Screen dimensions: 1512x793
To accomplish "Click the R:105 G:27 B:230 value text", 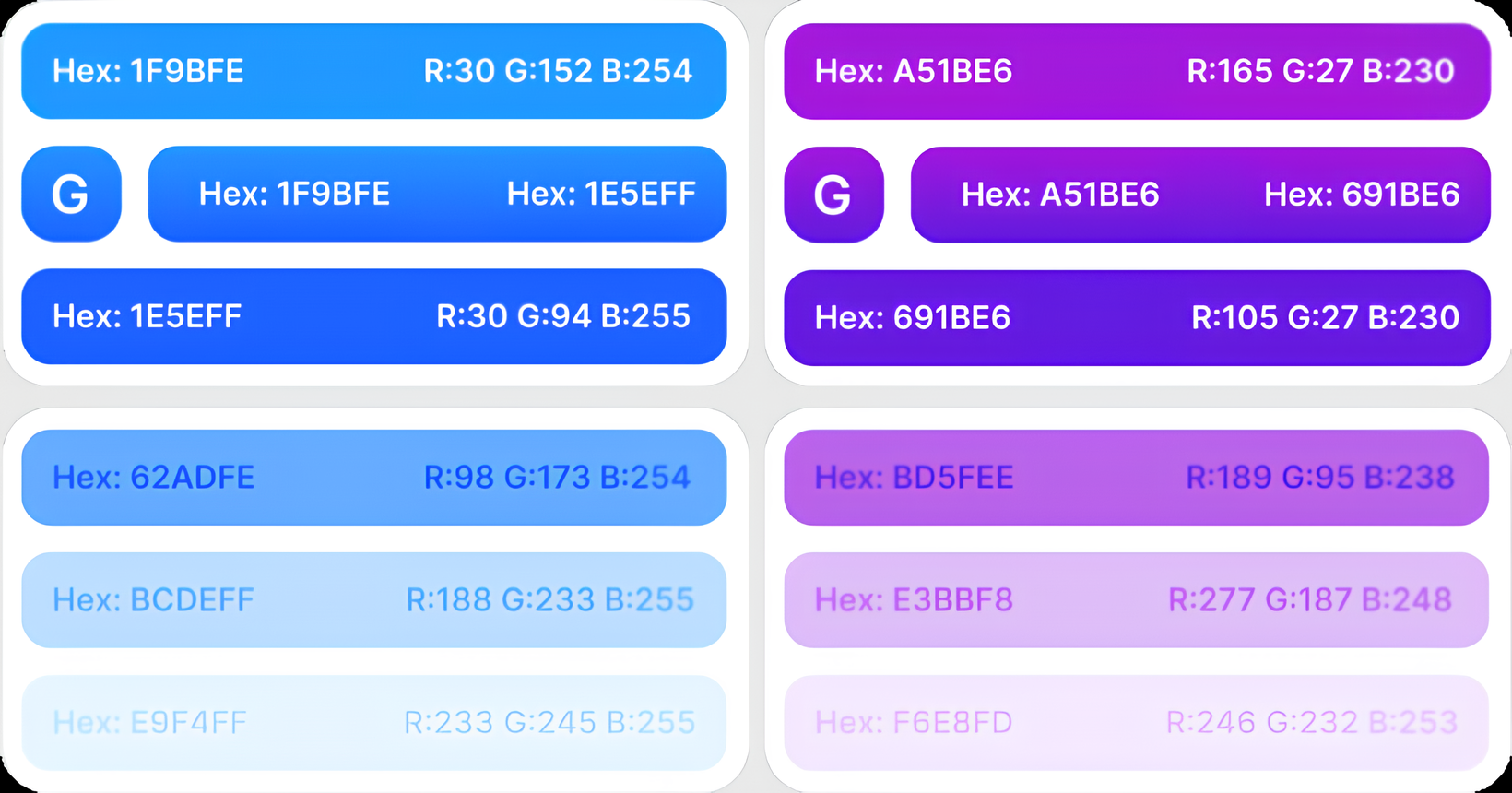I will point(1325,317).
